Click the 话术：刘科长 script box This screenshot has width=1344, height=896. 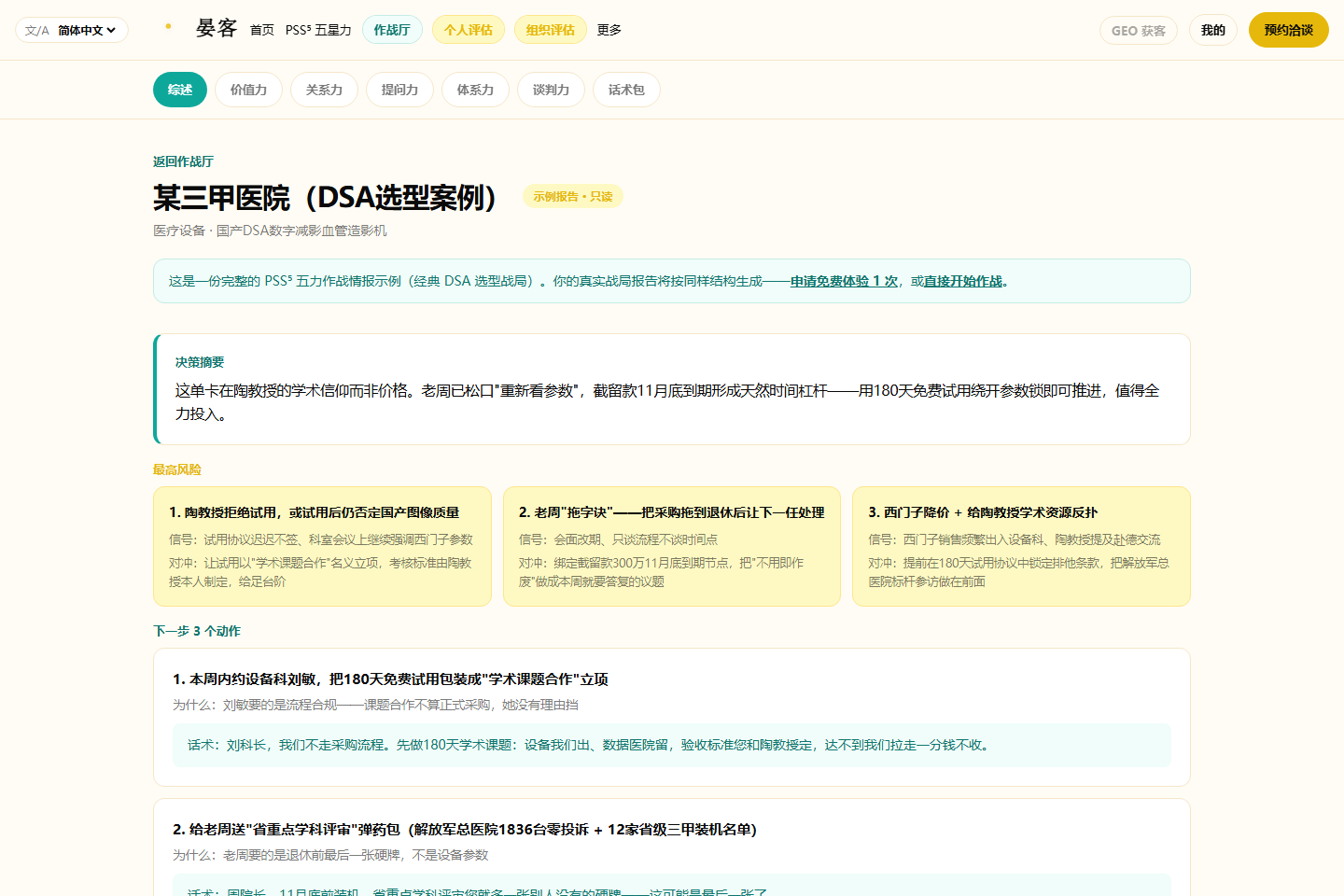(x=672, y=745)
